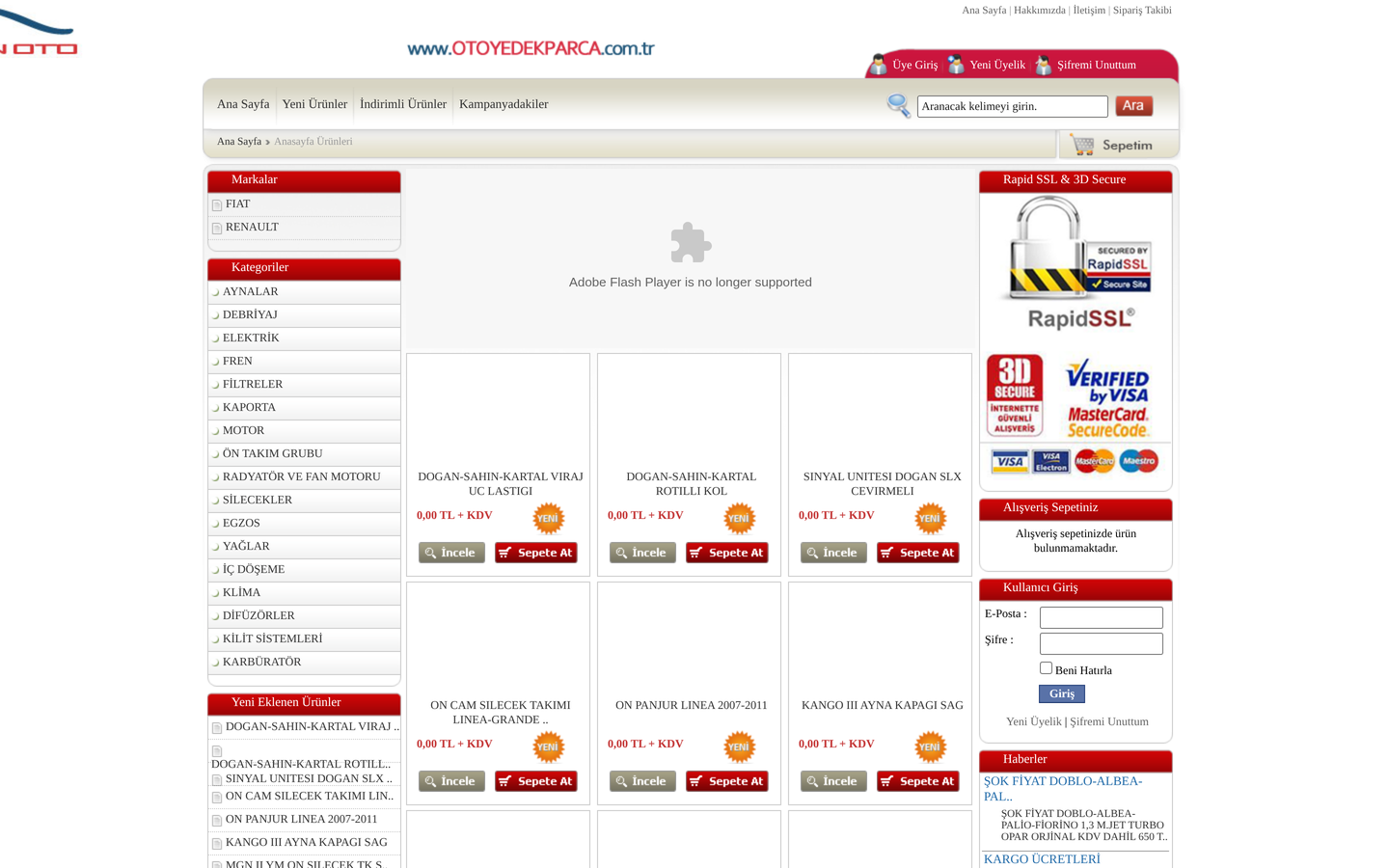Screen dimensions: 1389x868
Task: Click the FIAT brand page icon
Action: 217,204
